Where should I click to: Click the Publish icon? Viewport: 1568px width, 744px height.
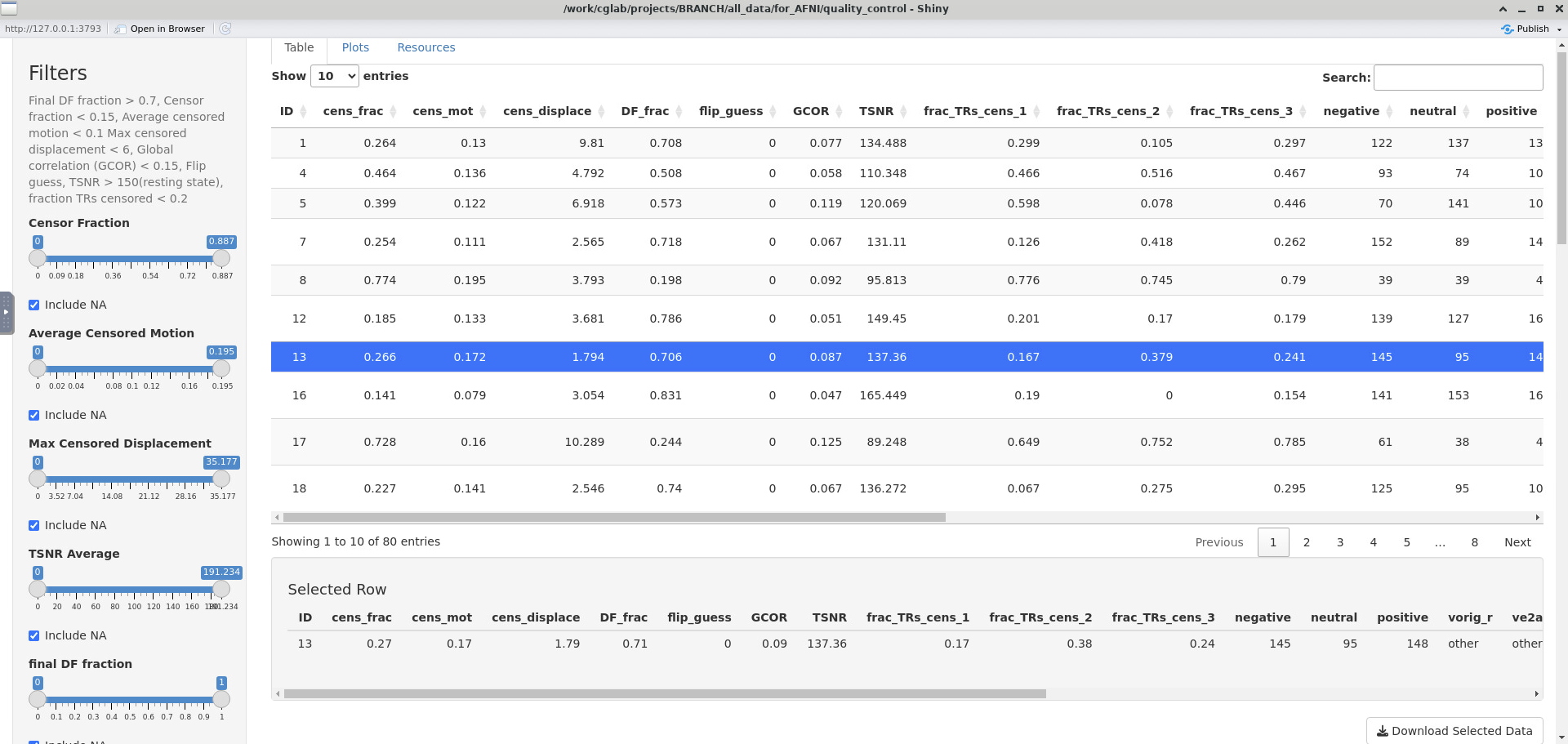(x=1508, y=29)
